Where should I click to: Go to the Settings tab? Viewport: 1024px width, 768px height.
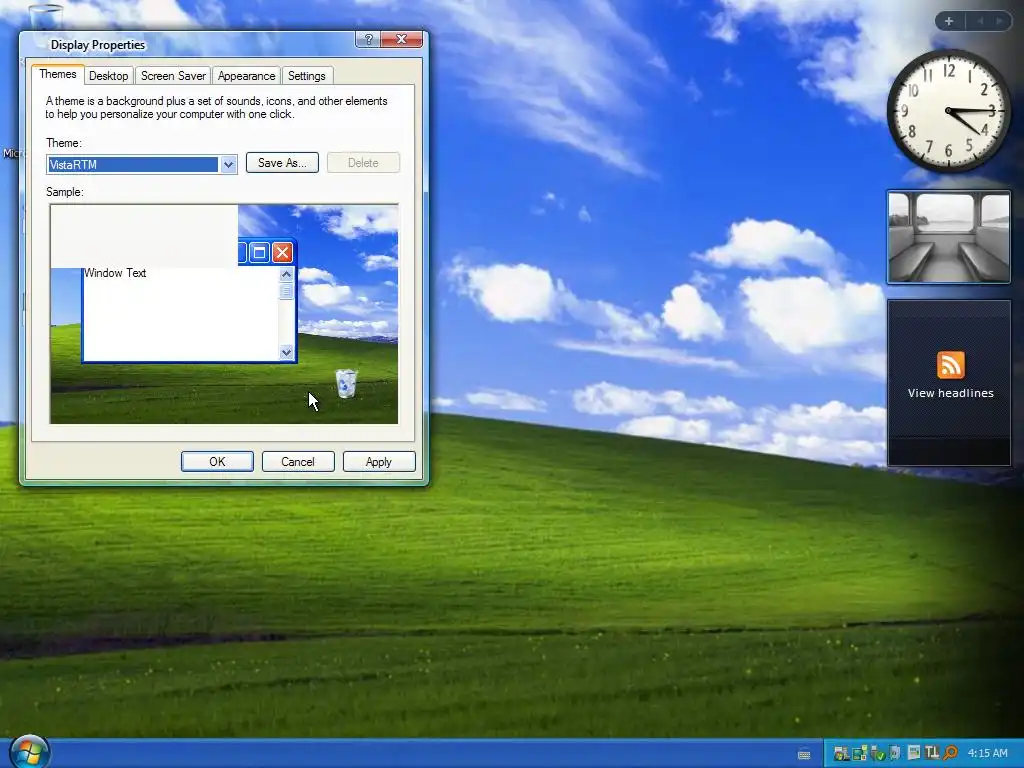point(306,76)
